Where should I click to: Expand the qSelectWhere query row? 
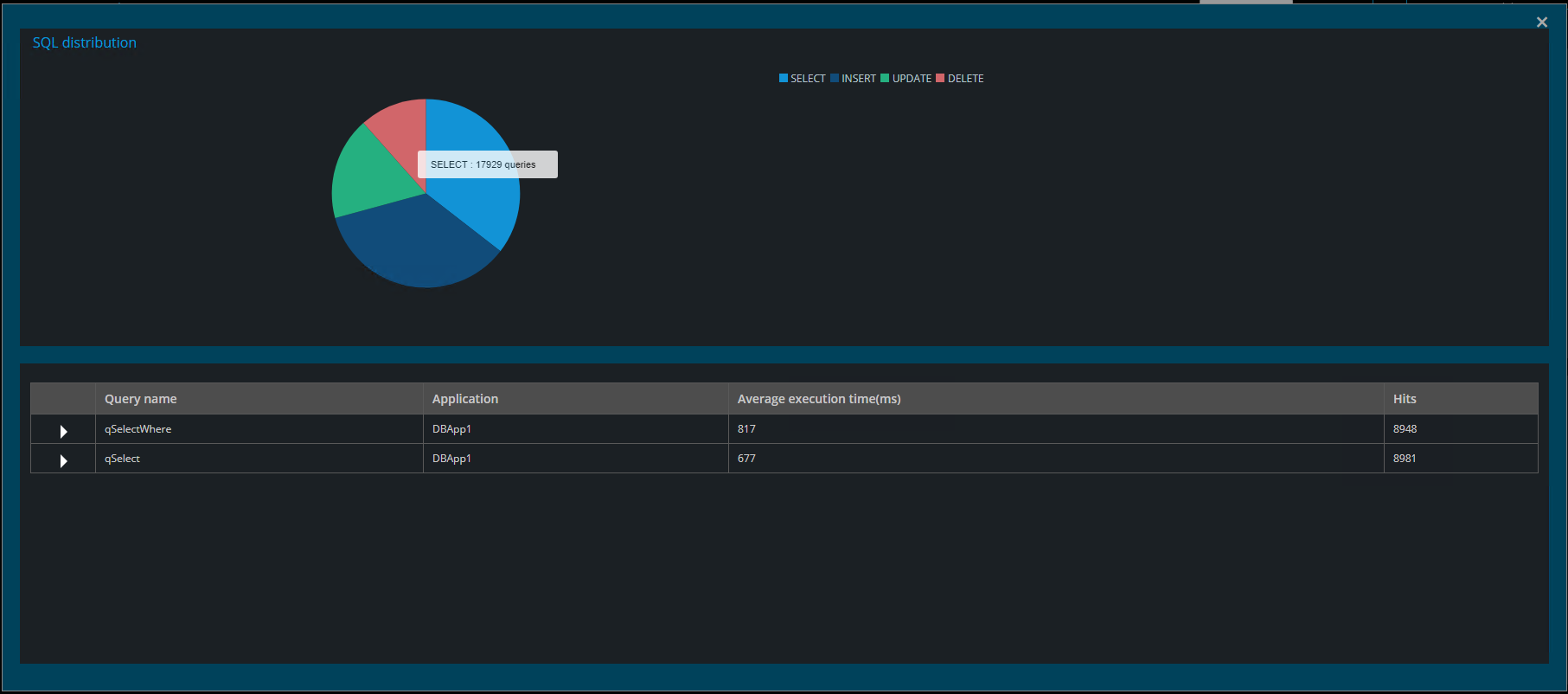point(63,431)
